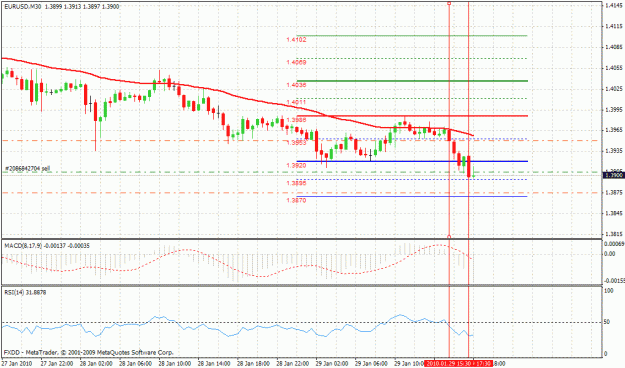Click the 1.4069 level label
This screenshot has width=625, height=368.
[296, 62]
